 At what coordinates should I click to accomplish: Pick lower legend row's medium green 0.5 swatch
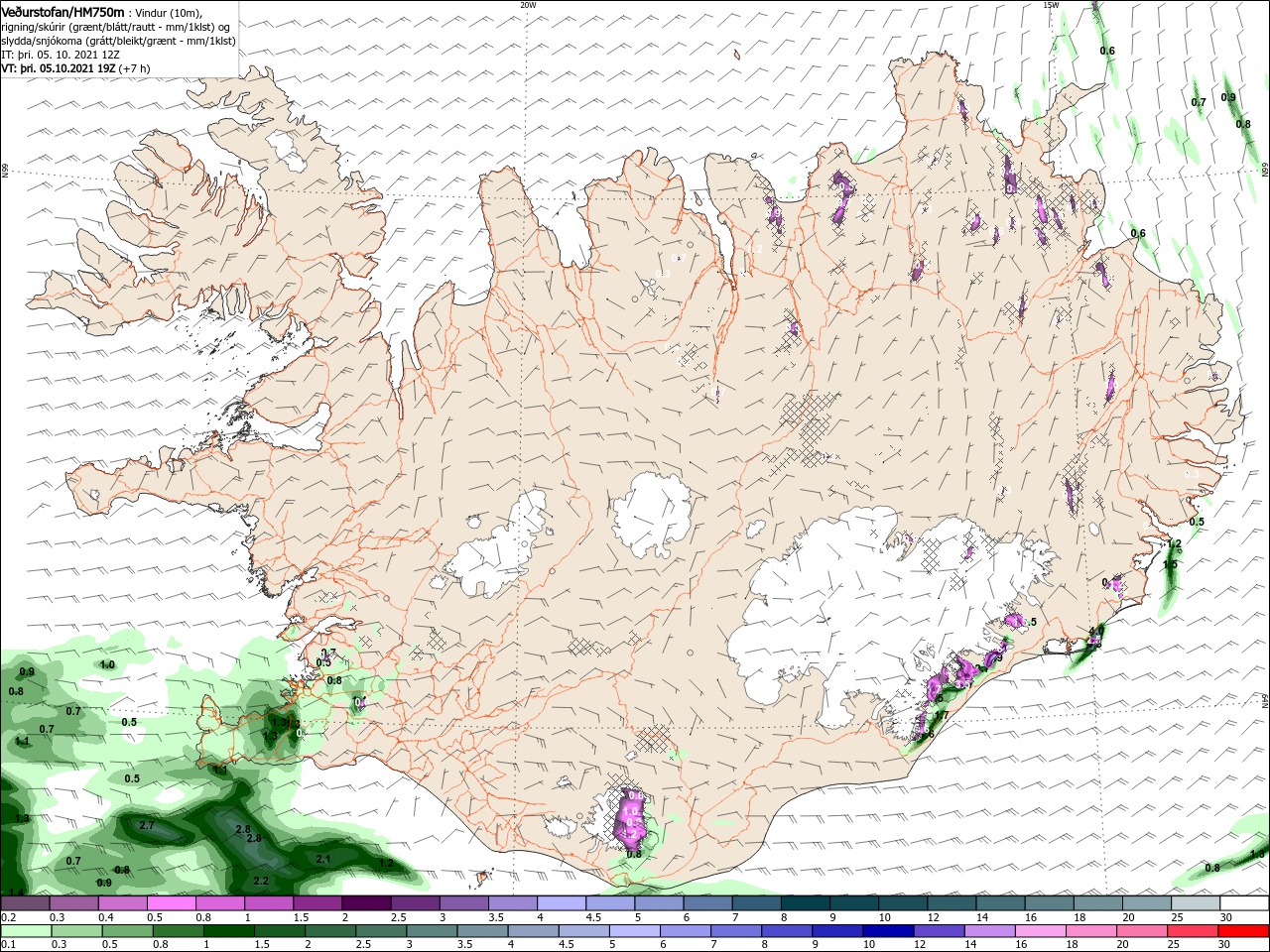(127, 931)
